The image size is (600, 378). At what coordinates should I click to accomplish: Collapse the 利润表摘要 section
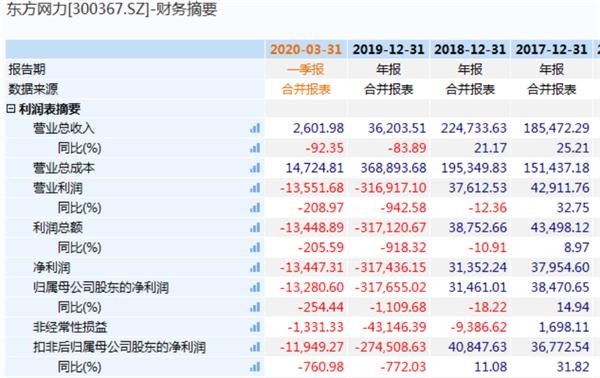[11, 109]
